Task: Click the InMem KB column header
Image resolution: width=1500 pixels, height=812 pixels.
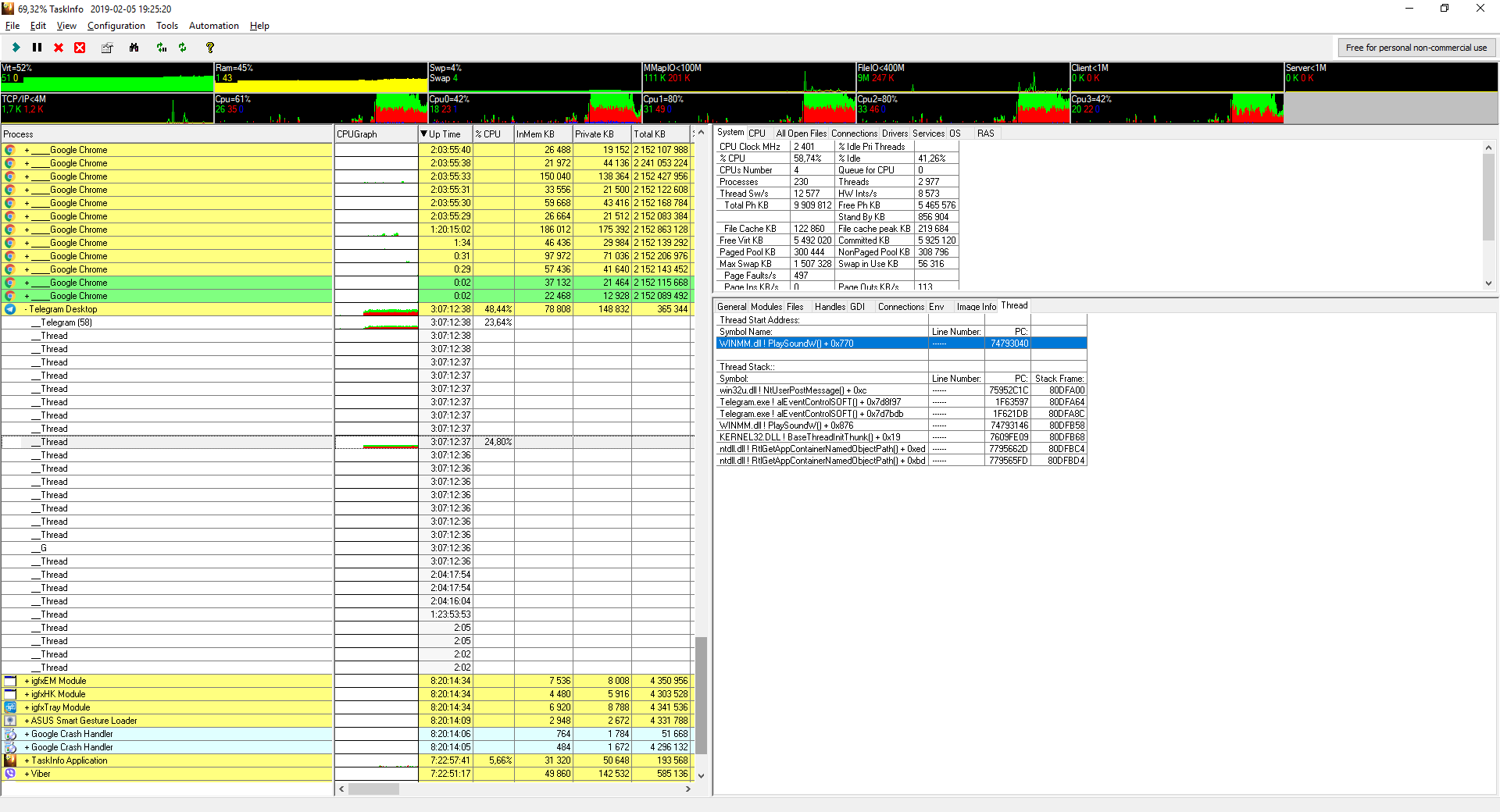Action: (543, 134)
